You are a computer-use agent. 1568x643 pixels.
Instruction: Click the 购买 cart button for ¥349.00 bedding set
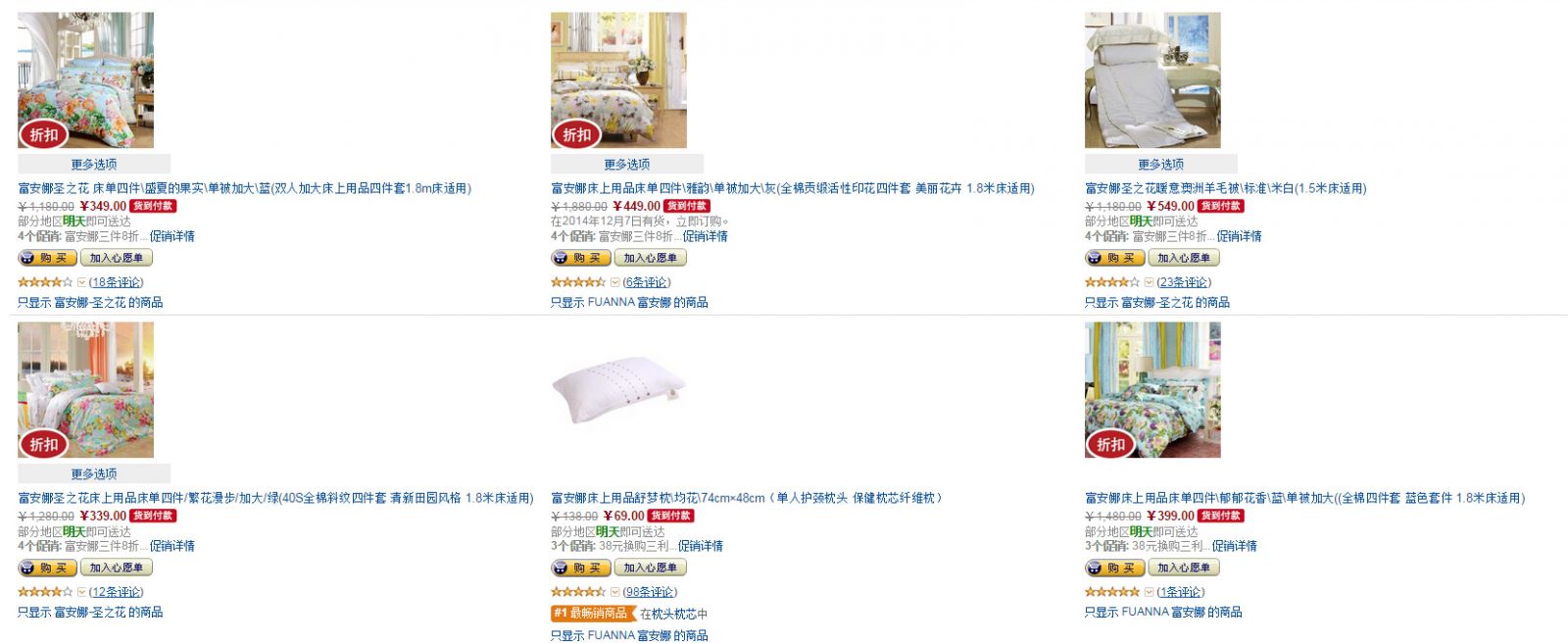47,258
